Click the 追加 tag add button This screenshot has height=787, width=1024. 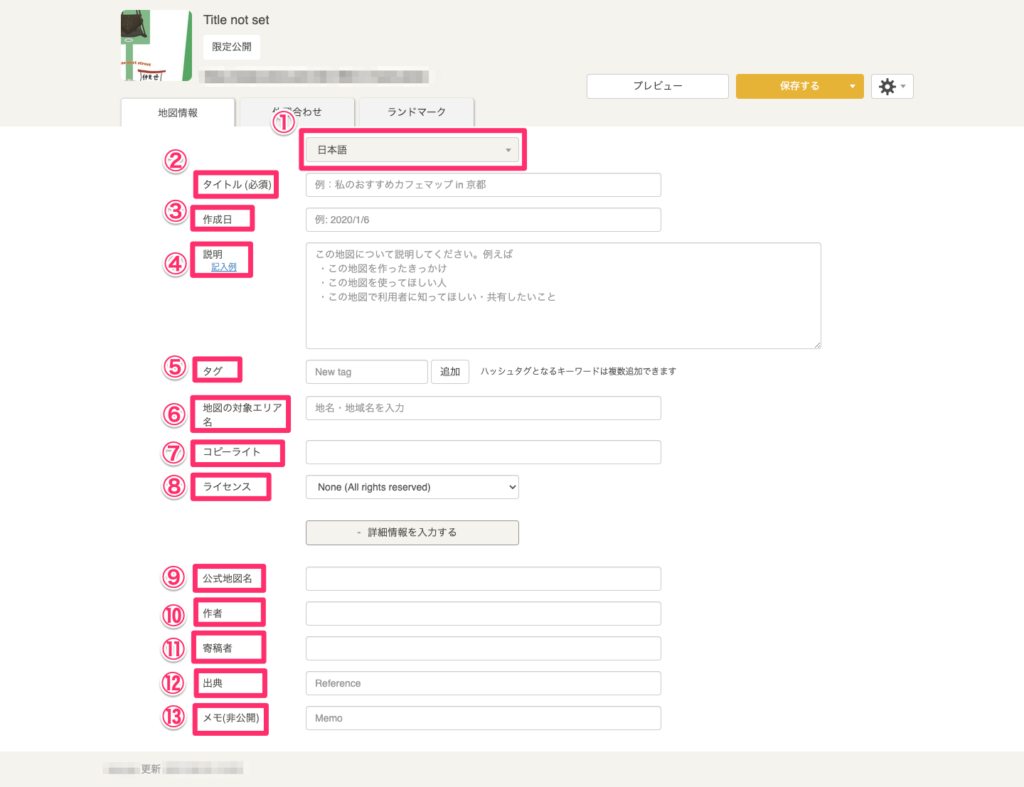(450, 372)
